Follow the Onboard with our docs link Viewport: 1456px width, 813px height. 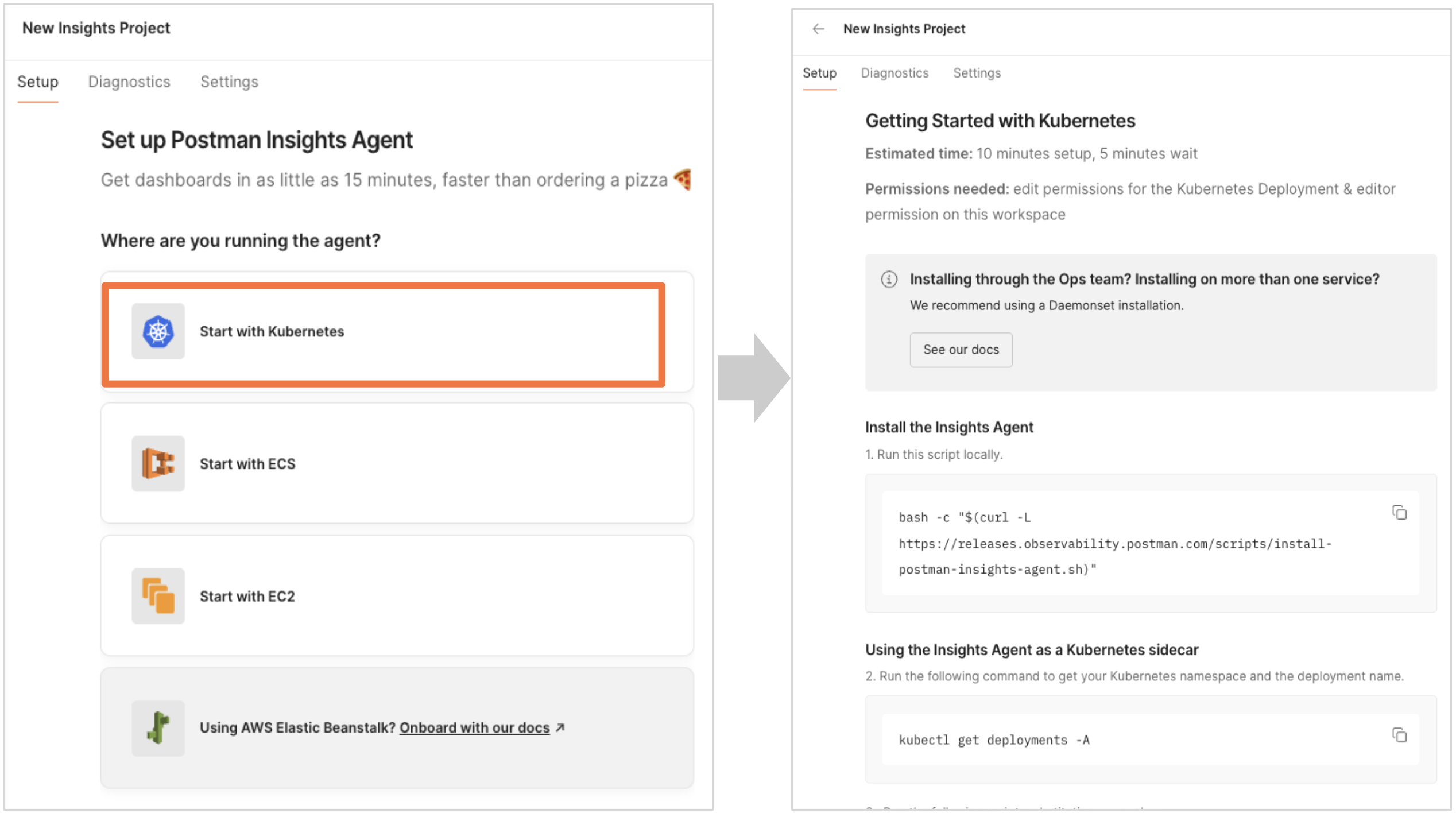(x=474, y=727)
